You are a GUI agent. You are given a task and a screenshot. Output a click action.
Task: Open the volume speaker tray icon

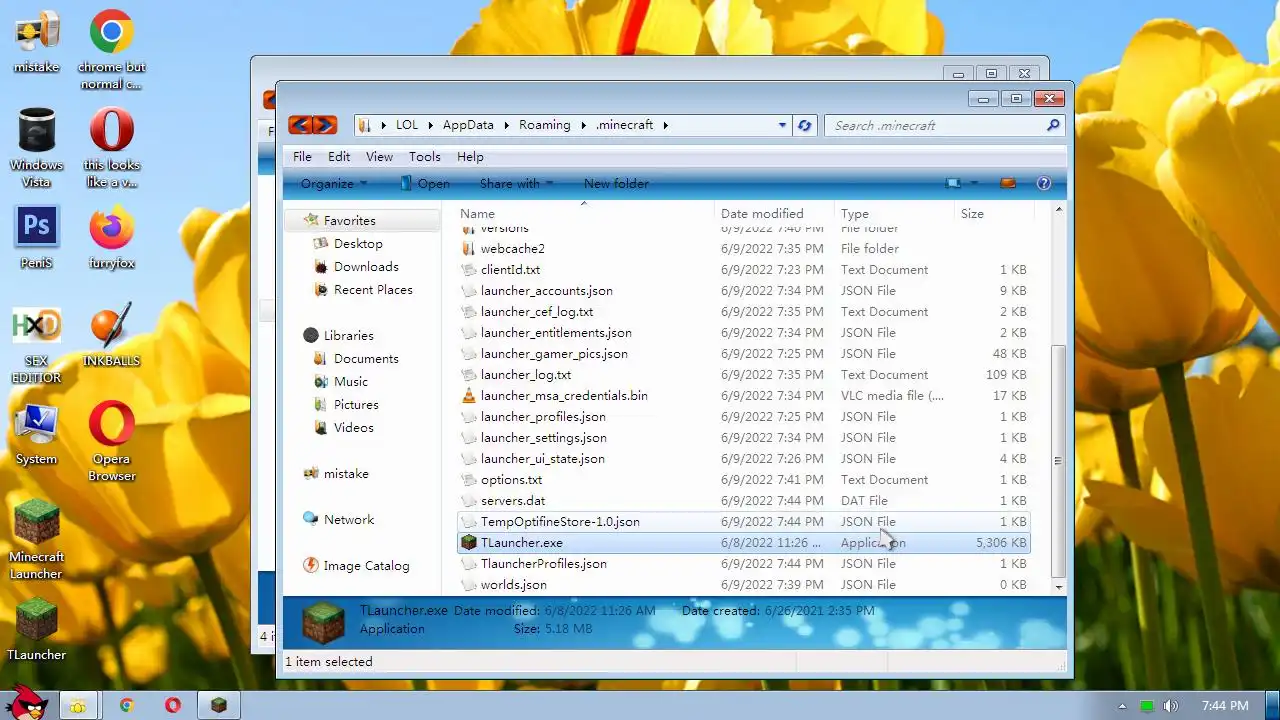pos(1171,706)
